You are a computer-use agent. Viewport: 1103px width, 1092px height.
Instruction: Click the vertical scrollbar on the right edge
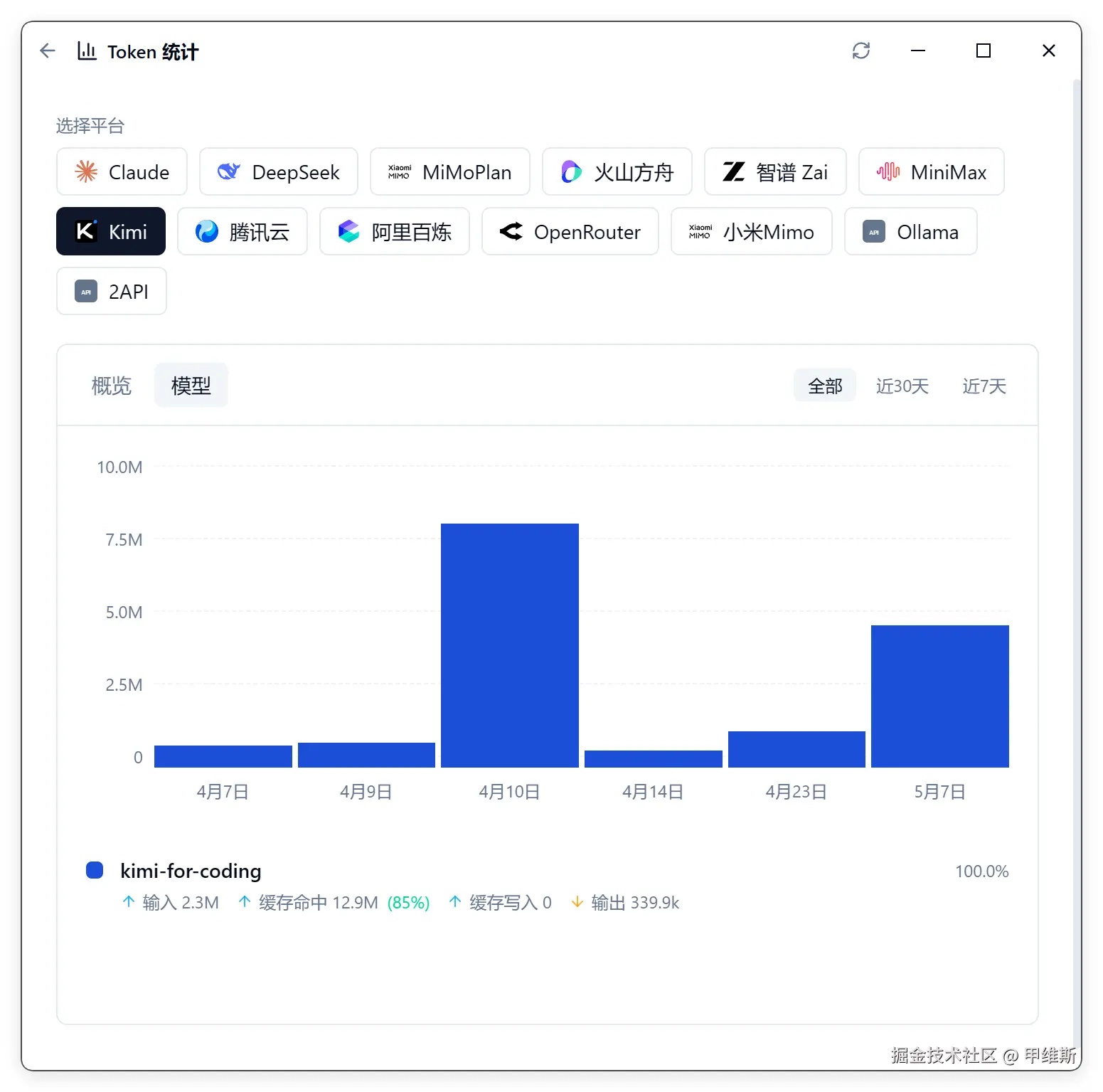coord(1077,562)
